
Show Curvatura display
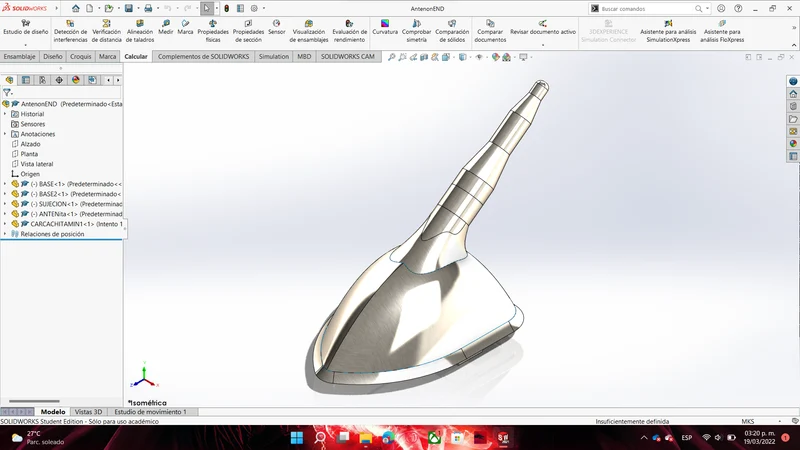coord(385,28)
